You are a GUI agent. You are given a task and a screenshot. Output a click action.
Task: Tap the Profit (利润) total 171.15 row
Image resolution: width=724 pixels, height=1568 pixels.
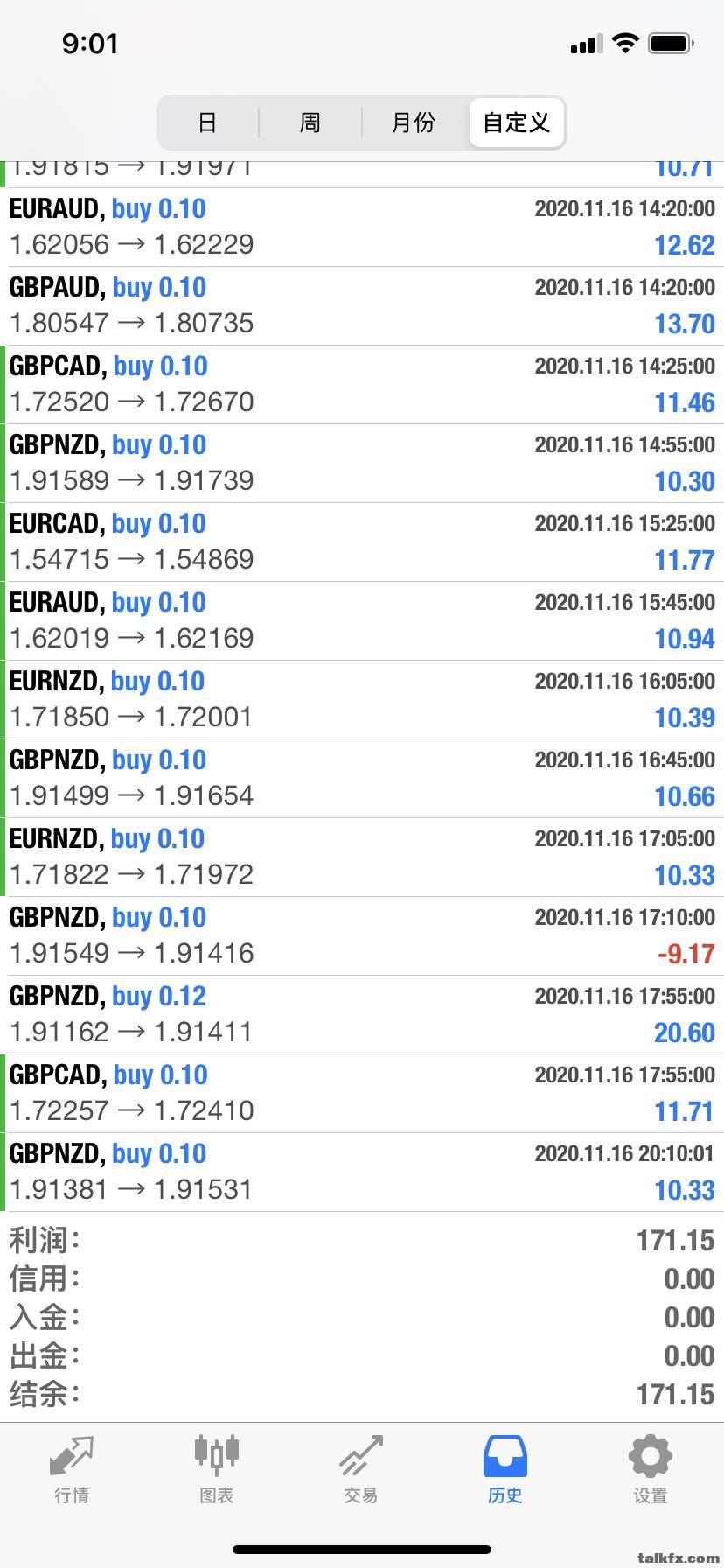coord(362,1240)
